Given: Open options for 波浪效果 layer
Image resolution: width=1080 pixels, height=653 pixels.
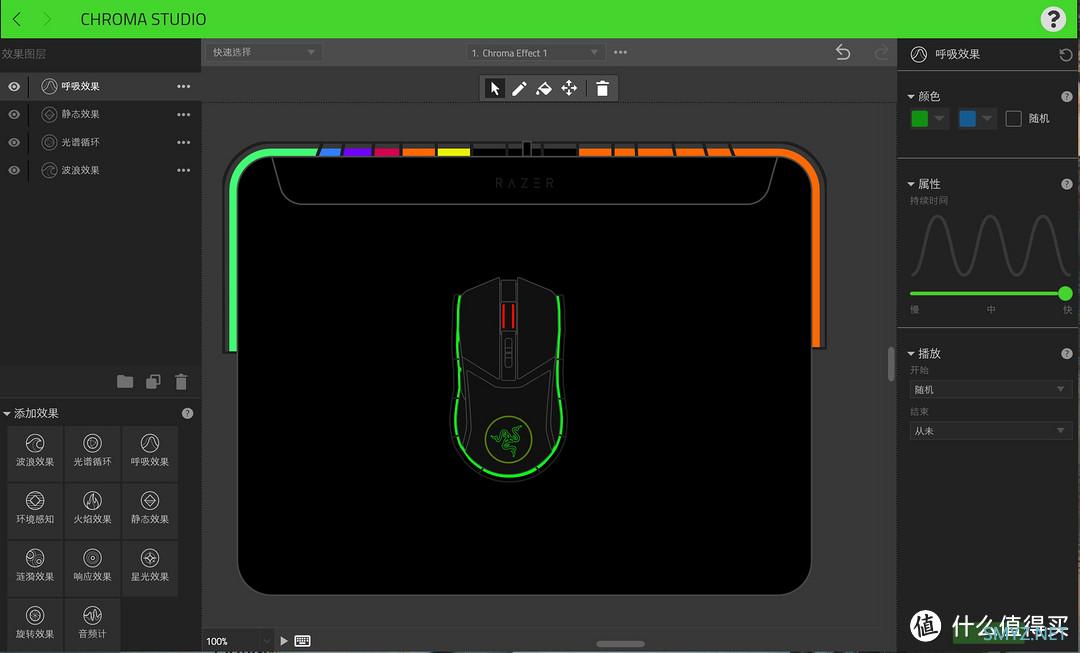Looking at the screenshot, I should pyautogui.click(x=183, y=170).
